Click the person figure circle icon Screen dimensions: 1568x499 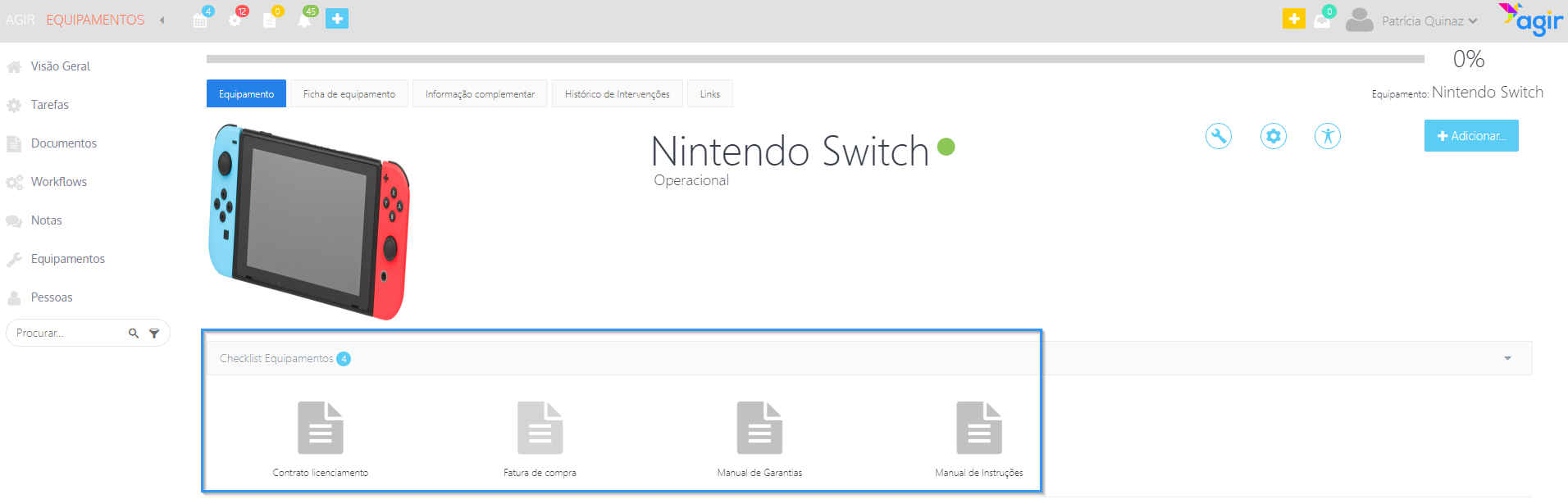[1328, 136]
